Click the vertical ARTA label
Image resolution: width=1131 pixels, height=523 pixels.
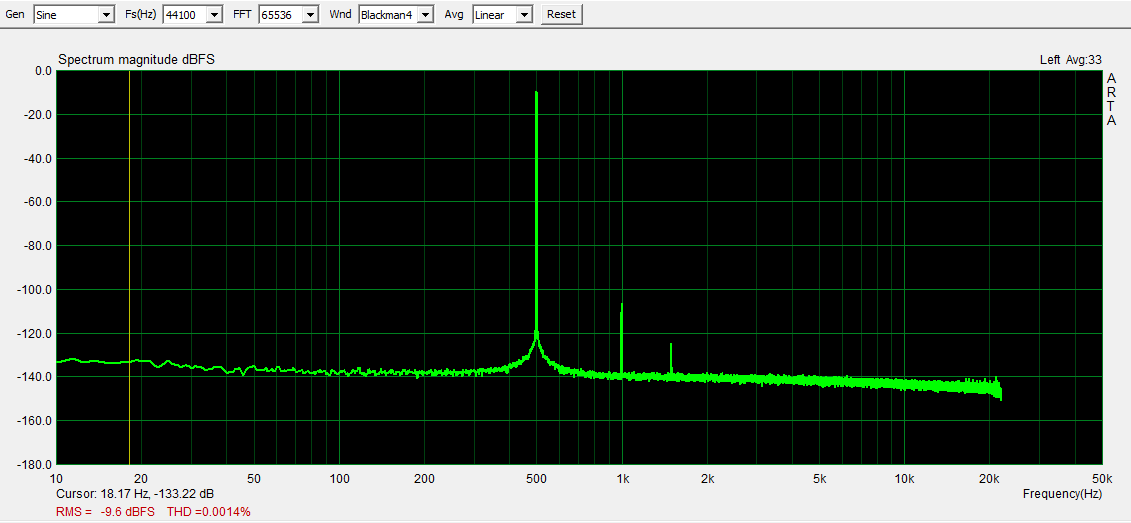click(x=1111, y=100)
